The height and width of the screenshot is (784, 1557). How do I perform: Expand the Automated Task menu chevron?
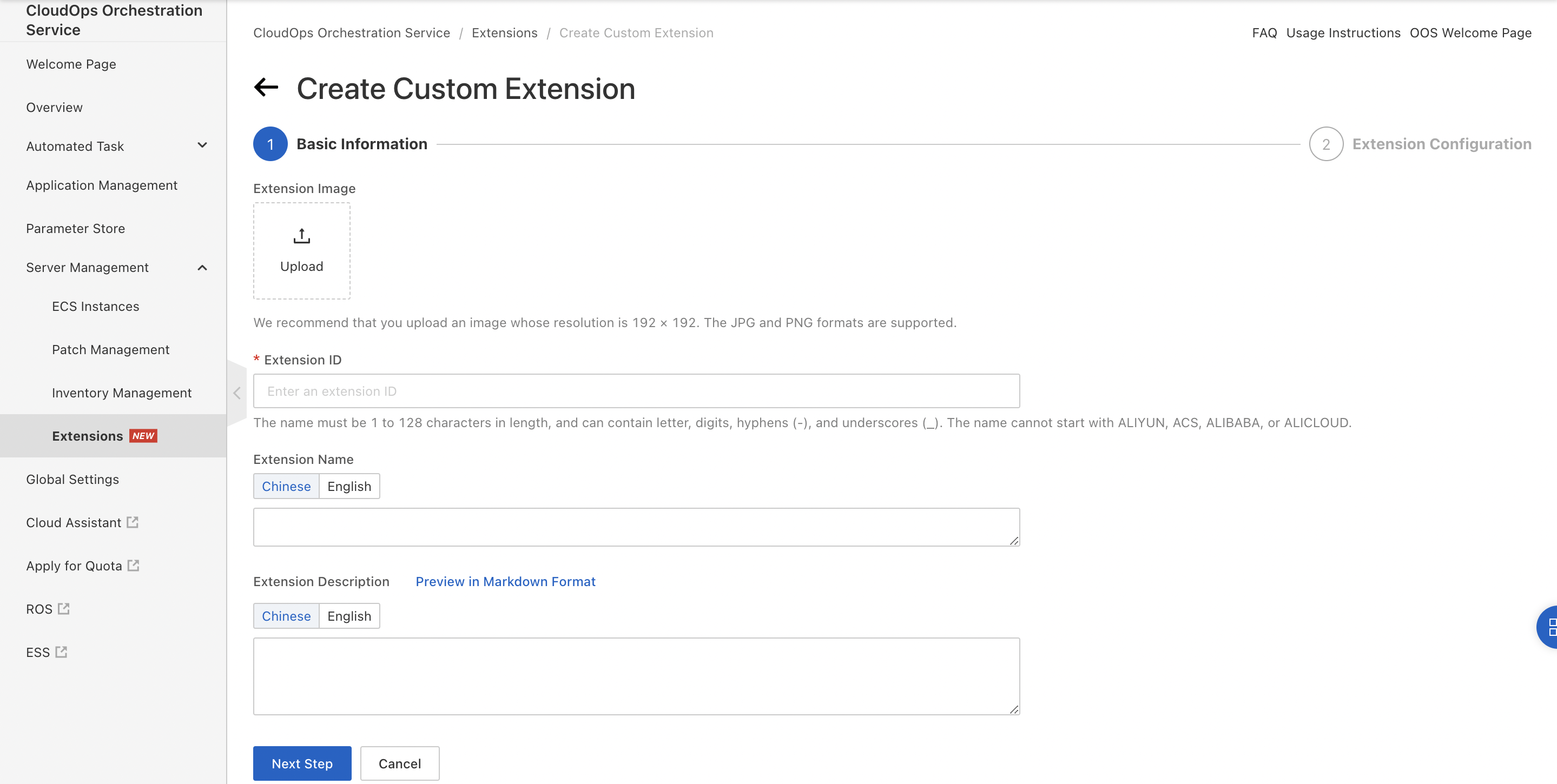click(x=202, y=145)
